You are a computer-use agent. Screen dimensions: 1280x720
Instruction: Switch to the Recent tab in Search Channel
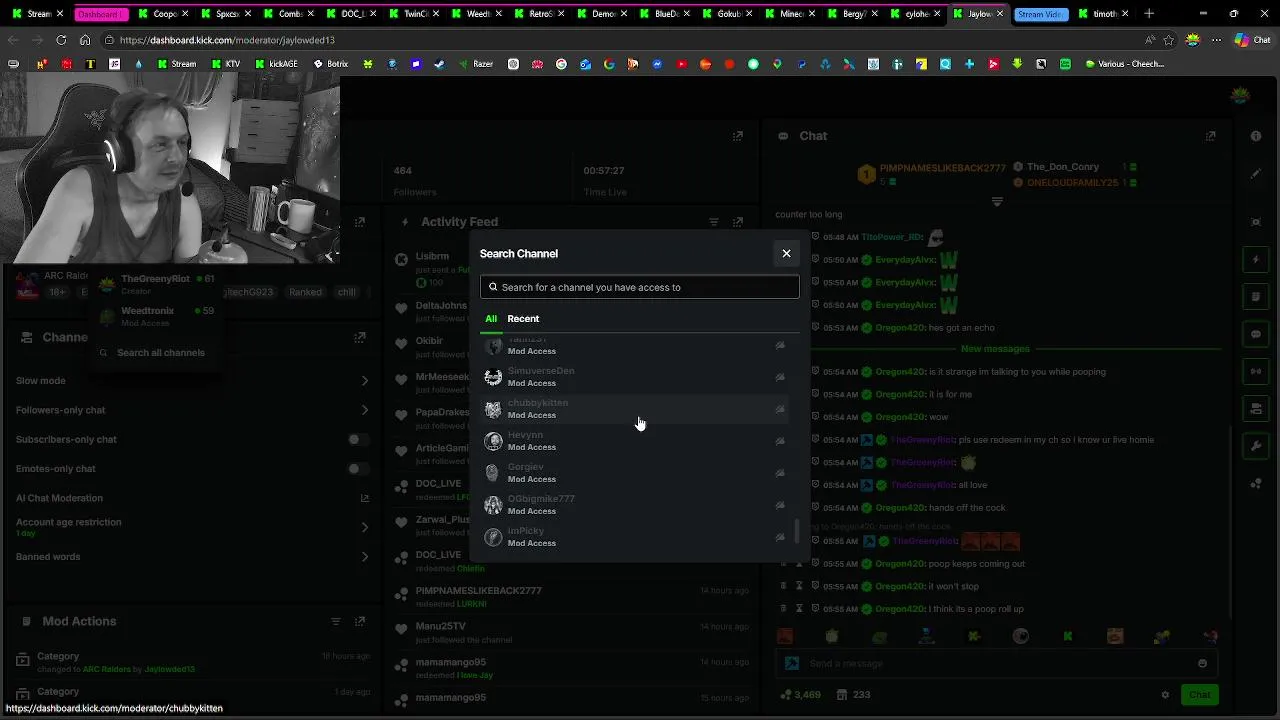point(523,318)
